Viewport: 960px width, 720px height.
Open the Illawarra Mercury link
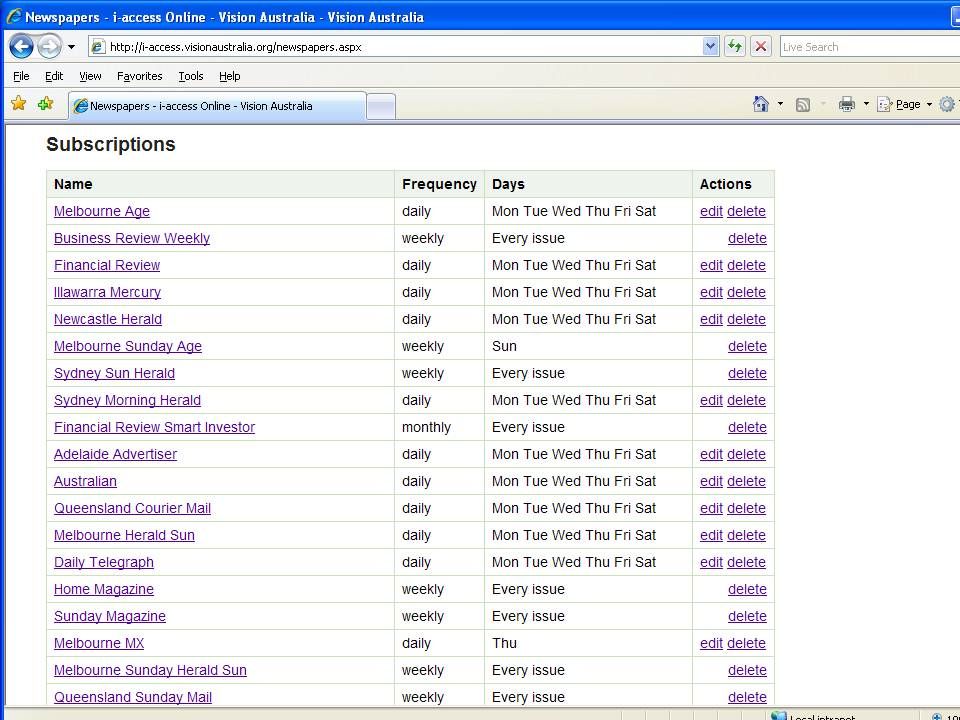click(x=107, y=292)
